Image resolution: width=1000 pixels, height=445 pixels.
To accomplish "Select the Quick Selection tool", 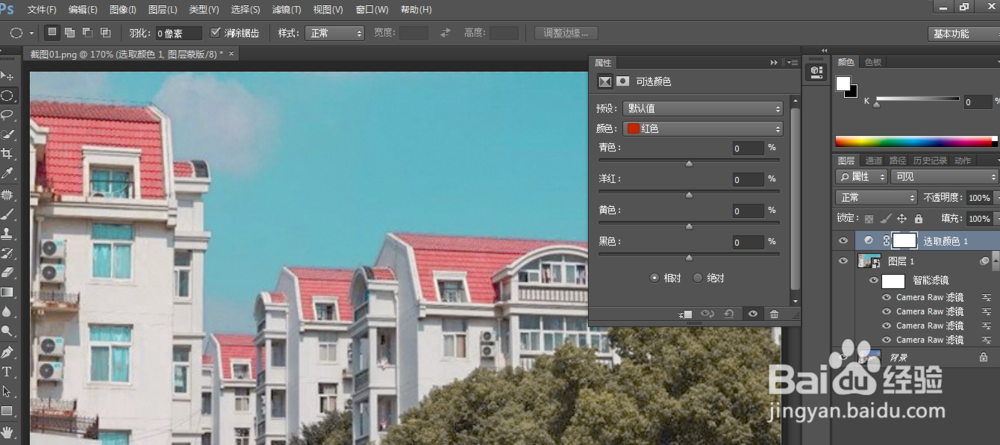I will 8,135.
